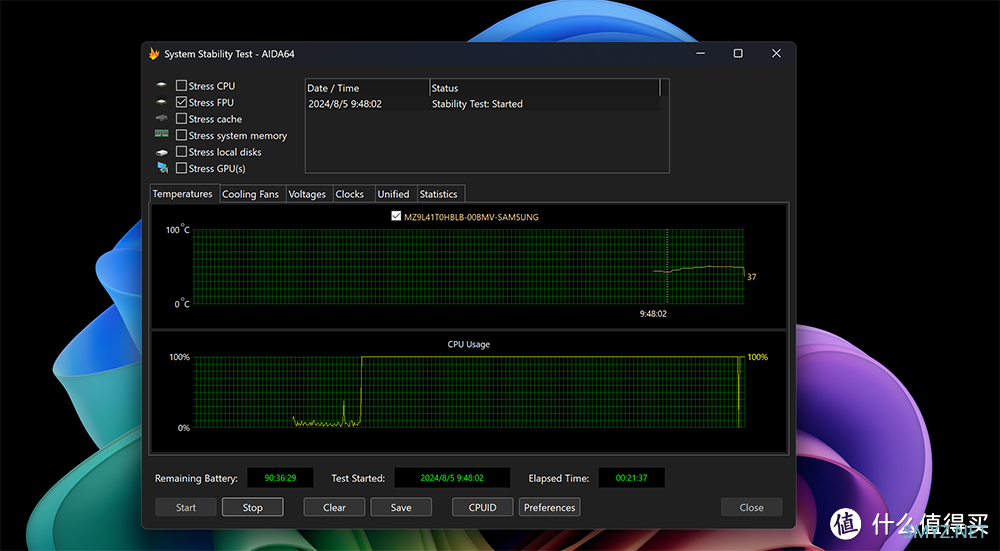Click the 'Stability Test: Started' status text
Image resolution: width=1000 pixels, height=551 pixels.
click(x=477, y=104)
